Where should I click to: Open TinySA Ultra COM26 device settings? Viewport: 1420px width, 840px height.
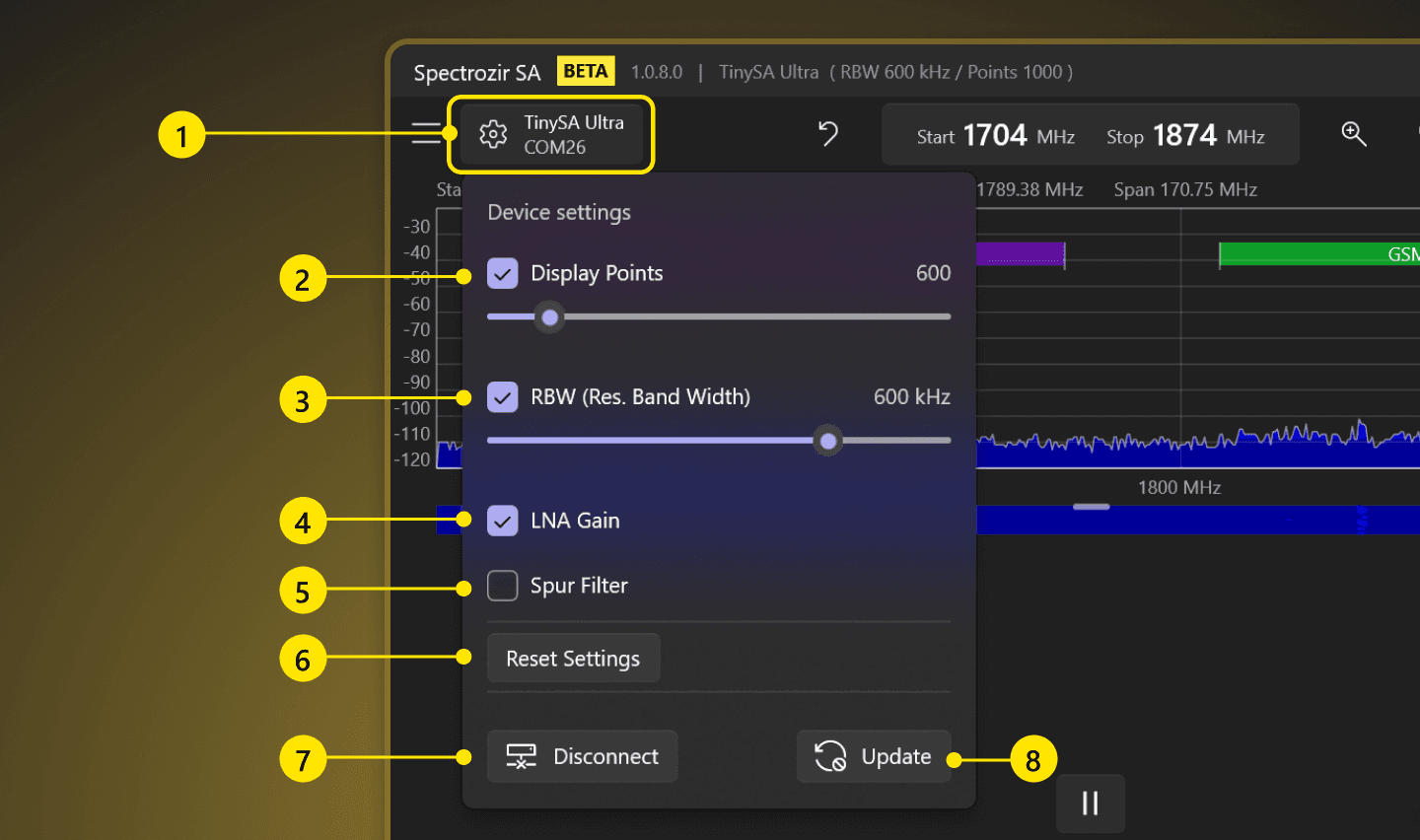tap(551, 134)
